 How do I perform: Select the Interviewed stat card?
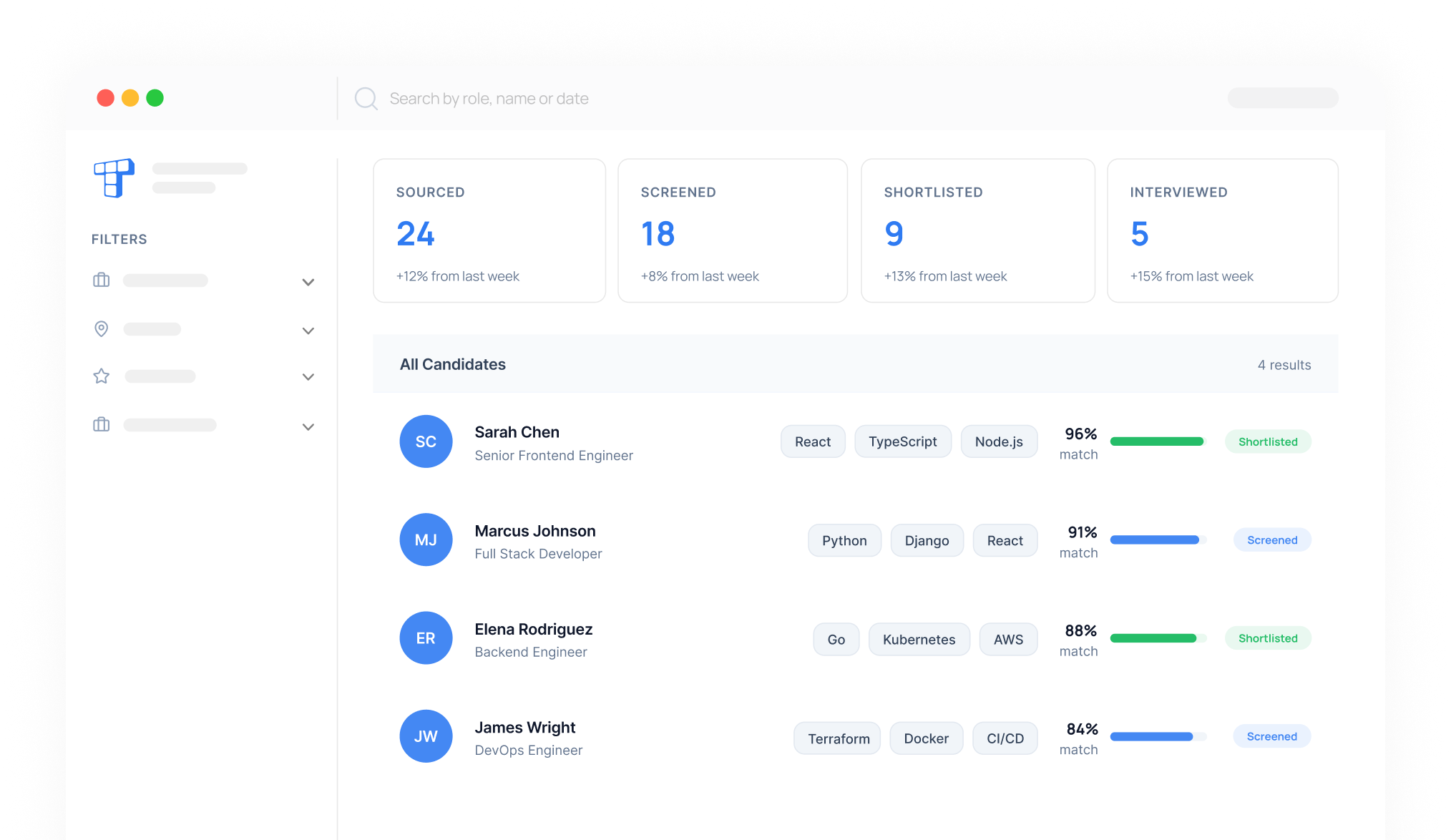1222,230
